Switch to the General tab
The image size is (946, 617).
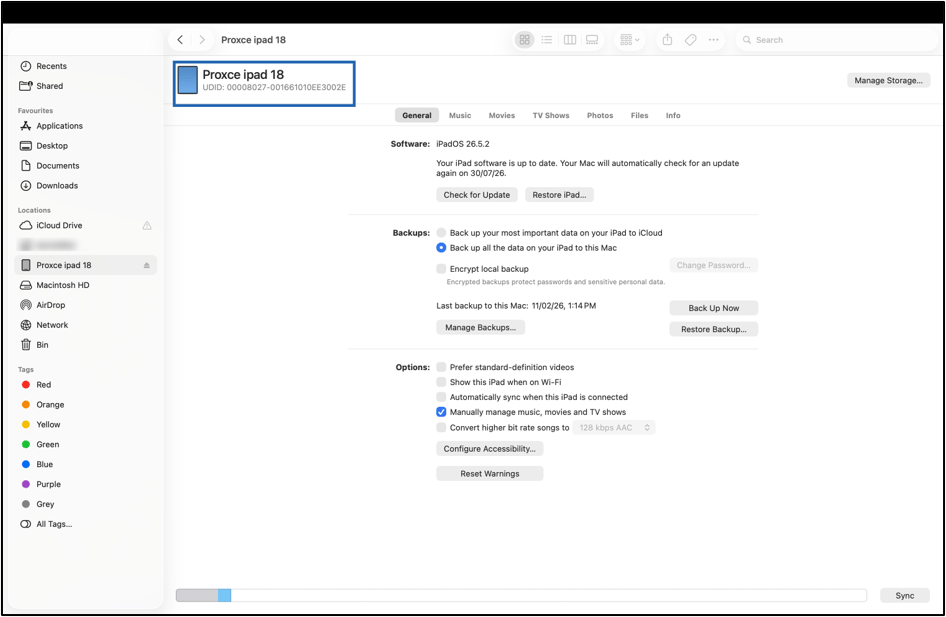[417, 115]
